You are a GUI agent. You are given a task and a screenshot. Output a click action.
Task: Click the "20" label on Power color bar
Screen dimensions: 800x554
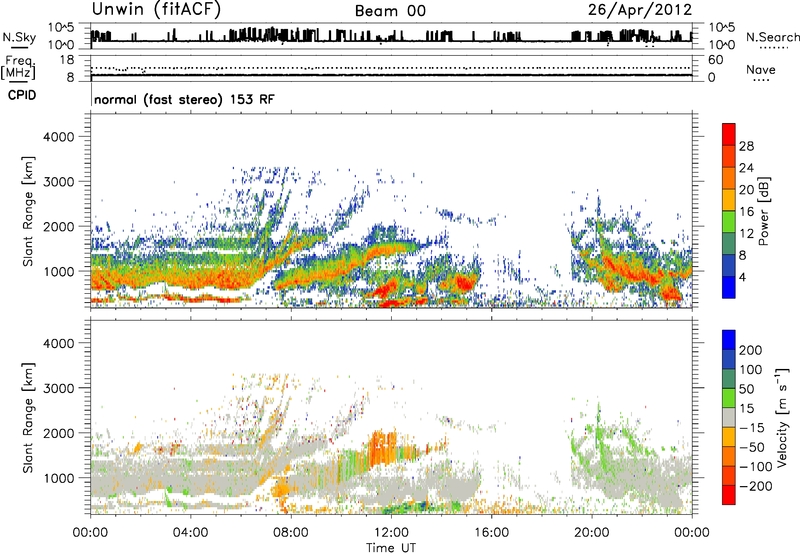click(746, 190)
